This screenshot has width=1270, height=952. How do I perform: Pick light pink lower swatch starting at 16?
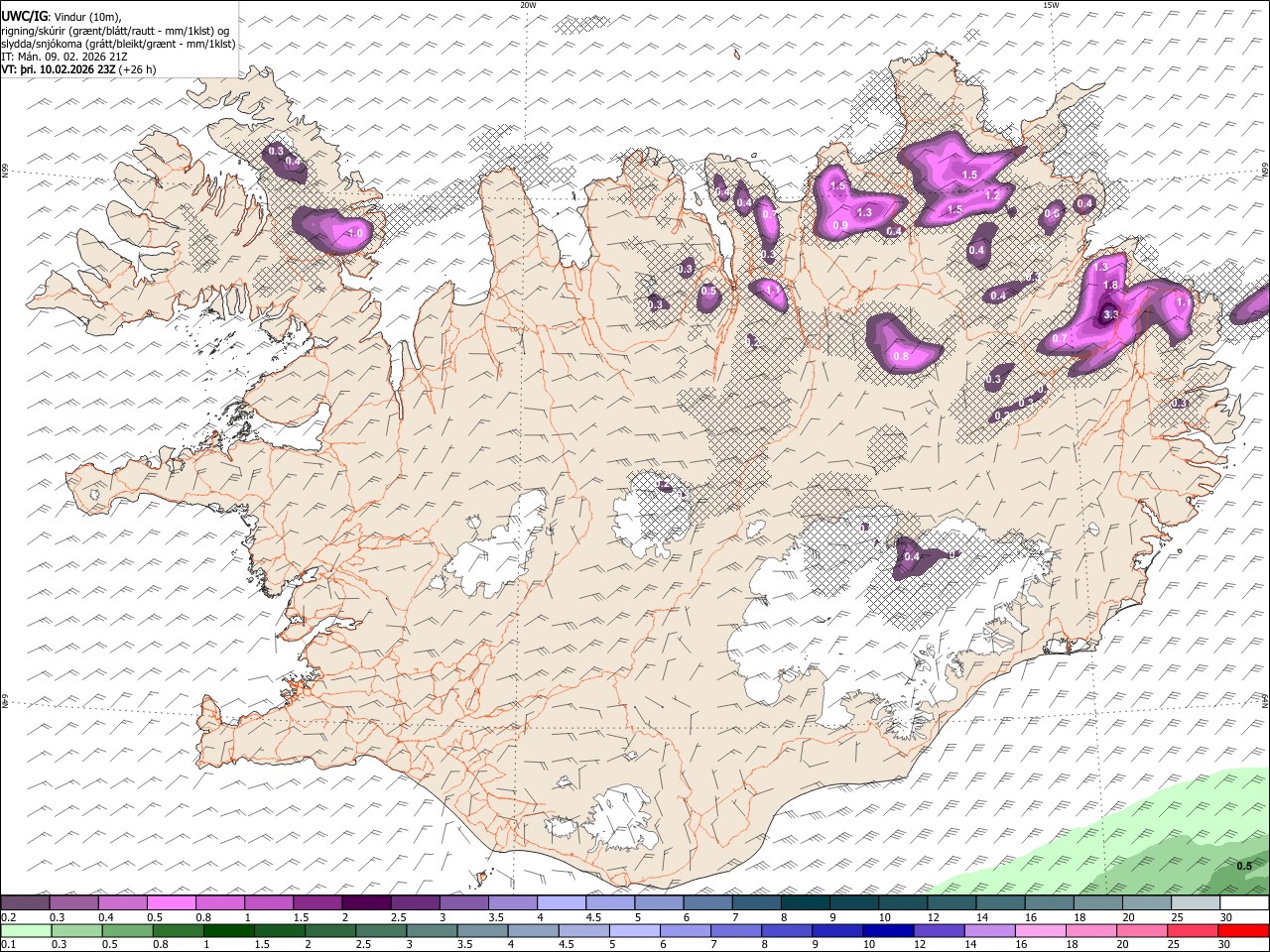[1040, 930]
